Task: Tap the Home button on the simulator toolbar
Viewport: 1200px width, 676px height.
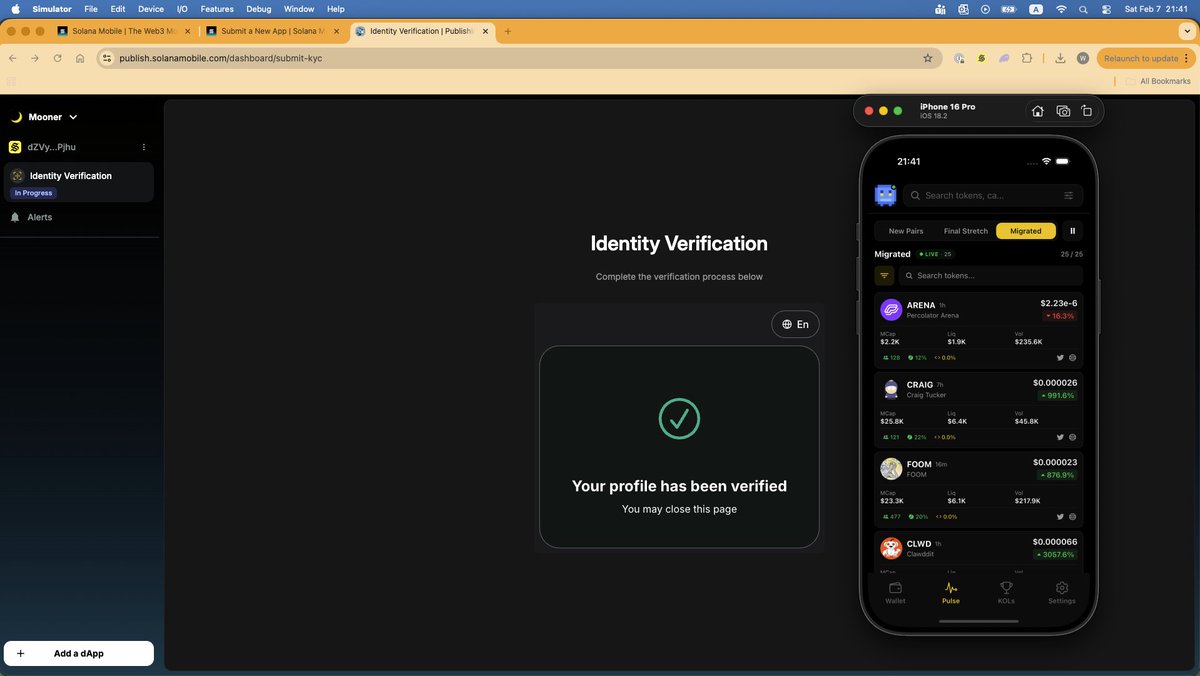Action: tap(1038, 111)
